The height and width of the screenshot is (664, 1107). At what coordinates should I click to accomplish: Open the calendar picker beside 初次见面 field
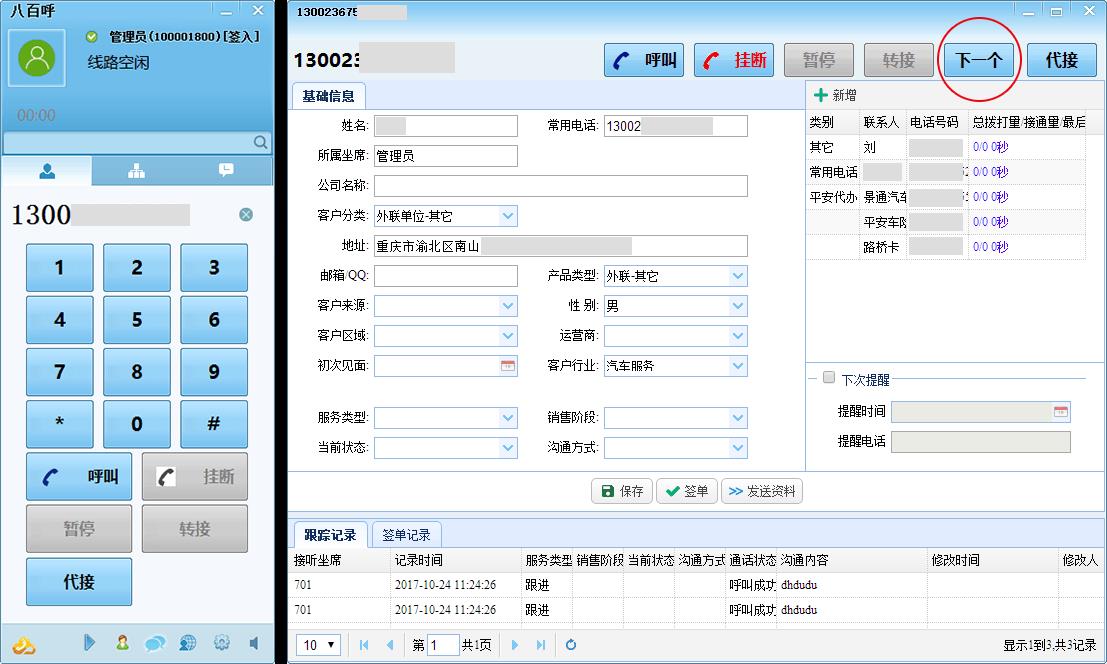[508, 366]
